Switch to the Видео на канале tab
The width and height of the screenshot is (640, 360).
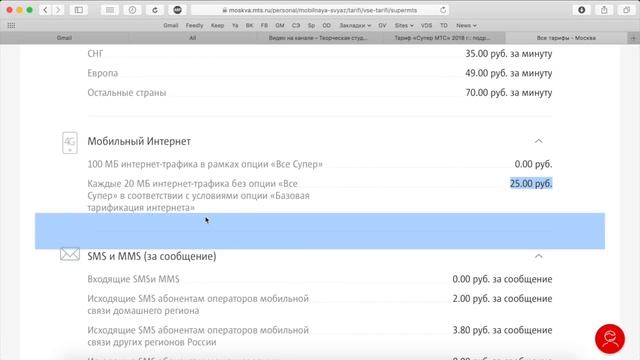[319, 38]
